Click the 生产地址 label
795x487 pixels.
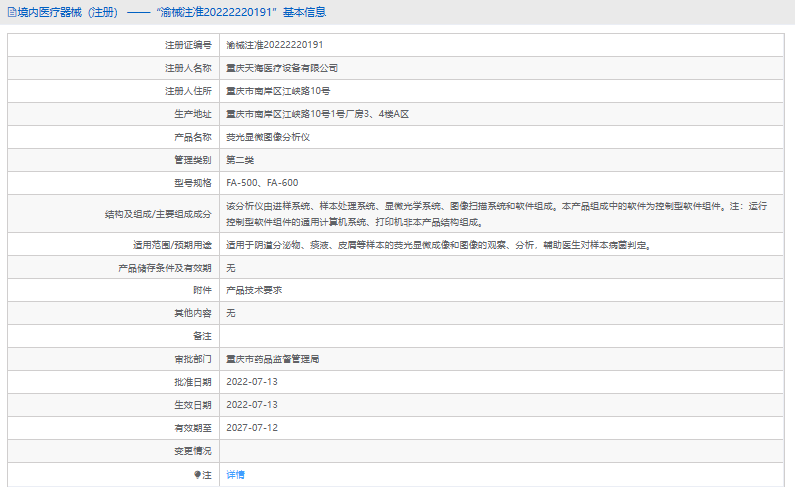(193, 114)
